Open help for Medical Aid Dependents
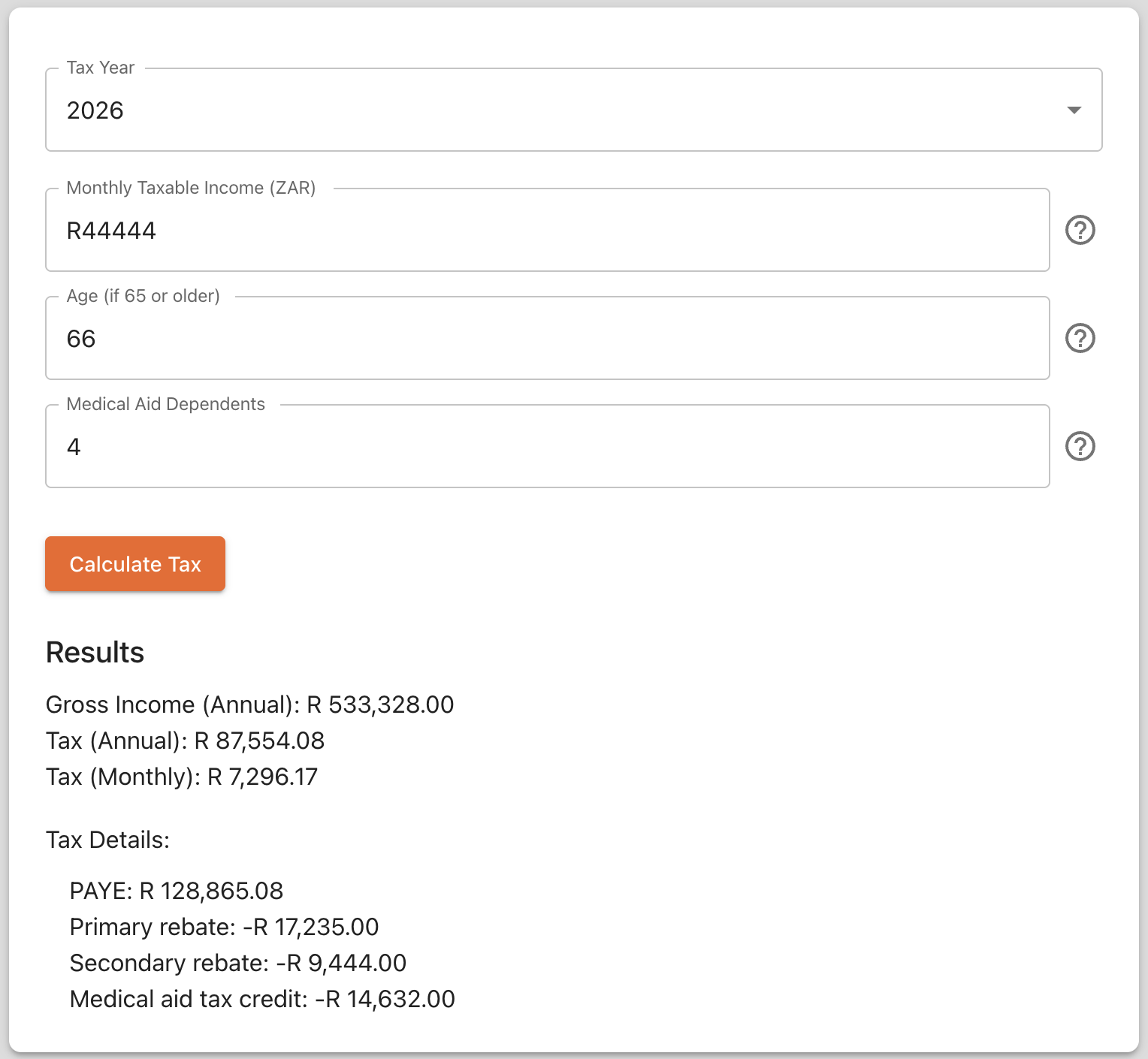 1080,446
